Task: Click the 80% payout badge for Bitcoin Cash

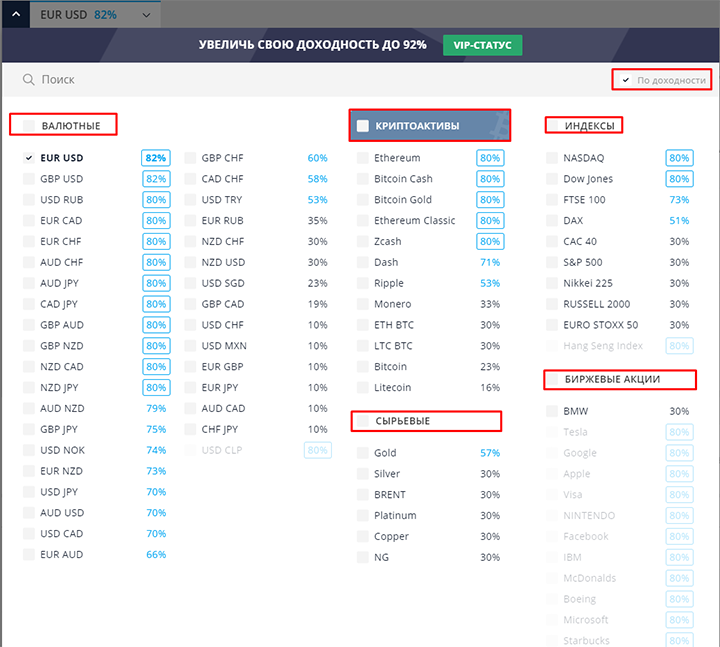Action: (x=489, y=179)
